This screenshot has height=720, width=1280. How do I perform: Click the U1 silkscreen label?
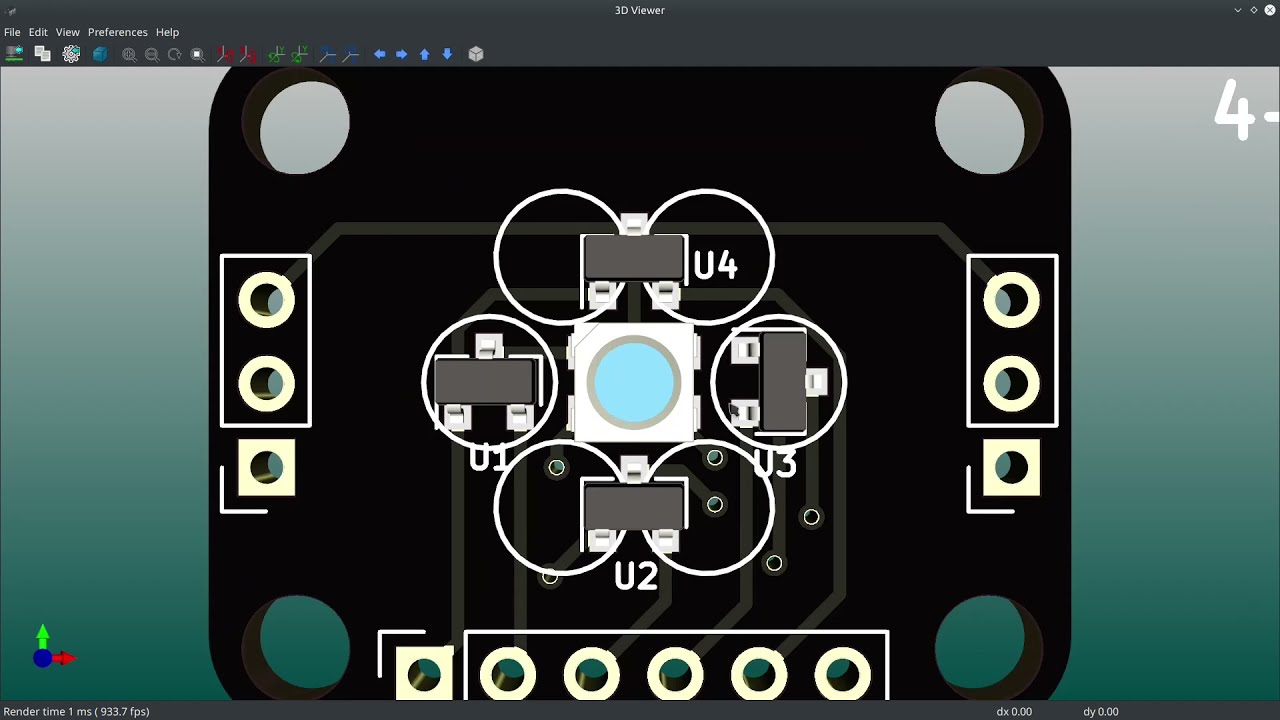[489, 458]
